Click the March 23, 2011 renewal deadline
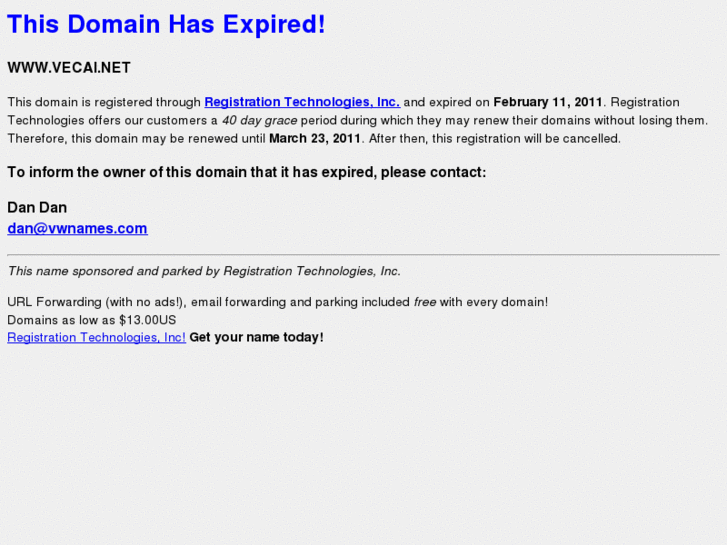The height and width of the screenshot is (545, 727). coord(315,138)
